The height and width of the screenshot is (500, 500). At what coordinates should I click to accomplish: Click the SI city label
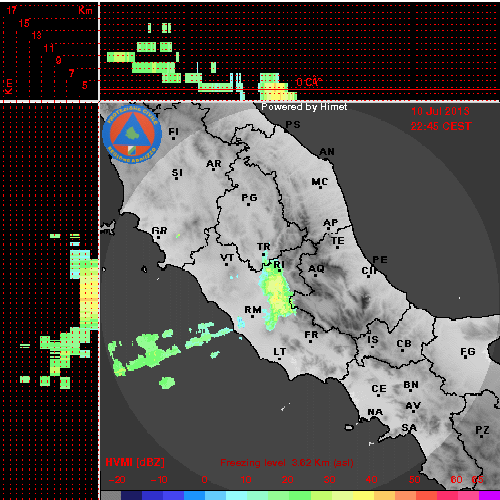(x=177, y=173)
